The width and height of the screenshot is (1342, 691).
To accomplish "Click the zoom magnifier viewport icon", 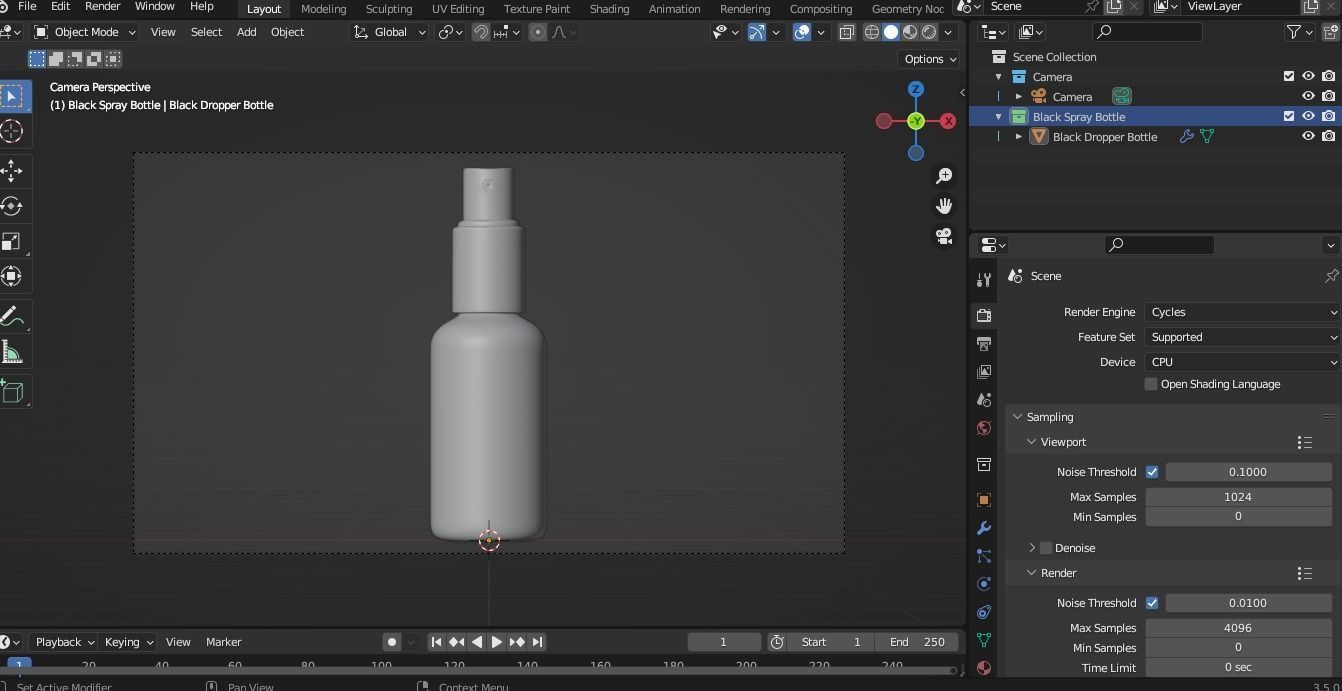I will (944, 176).
